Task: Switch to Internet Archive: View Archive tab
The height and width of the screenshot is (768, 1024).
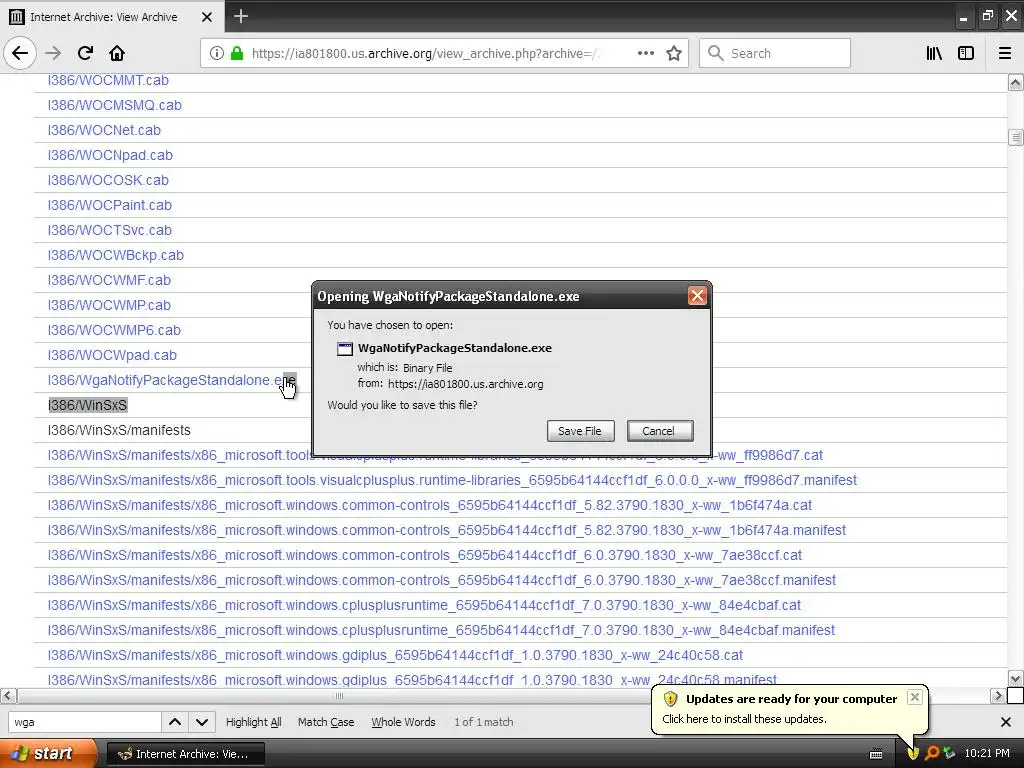Action: tap(112, 16)
